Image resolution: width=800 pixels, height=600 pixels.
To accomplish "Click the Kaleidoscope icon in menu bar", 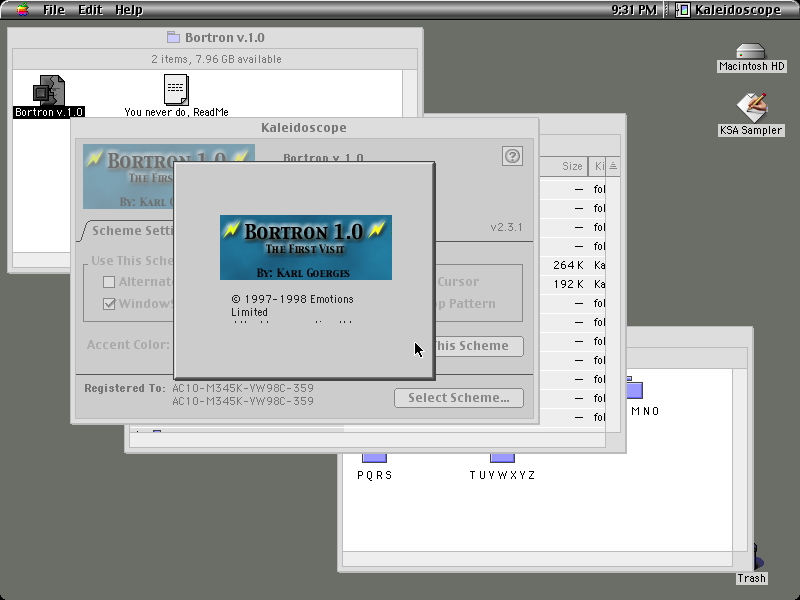I will (x=683, y=10).
